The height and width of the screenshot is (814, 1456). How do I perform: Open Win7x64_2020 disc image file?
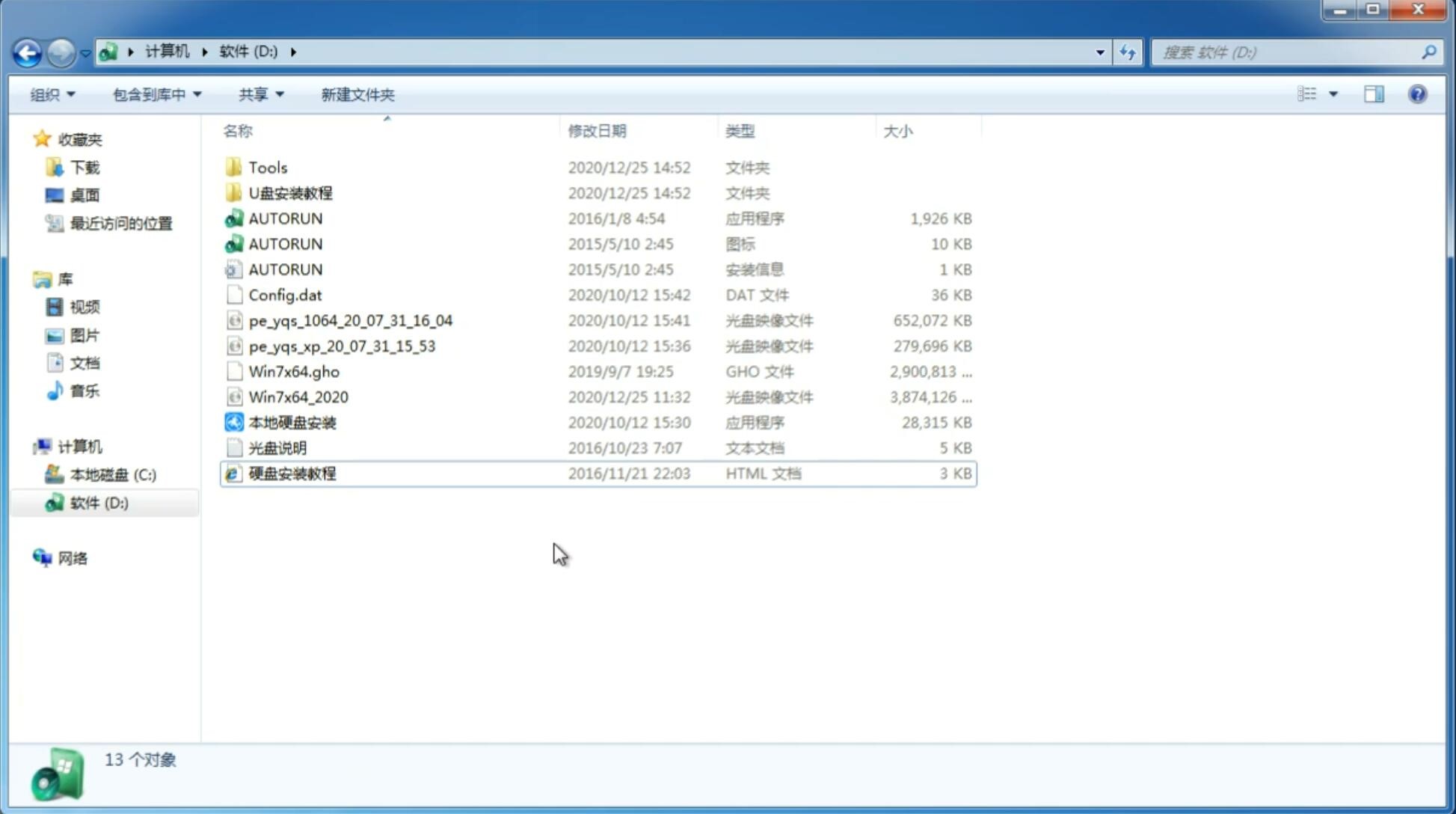(298, 397)
